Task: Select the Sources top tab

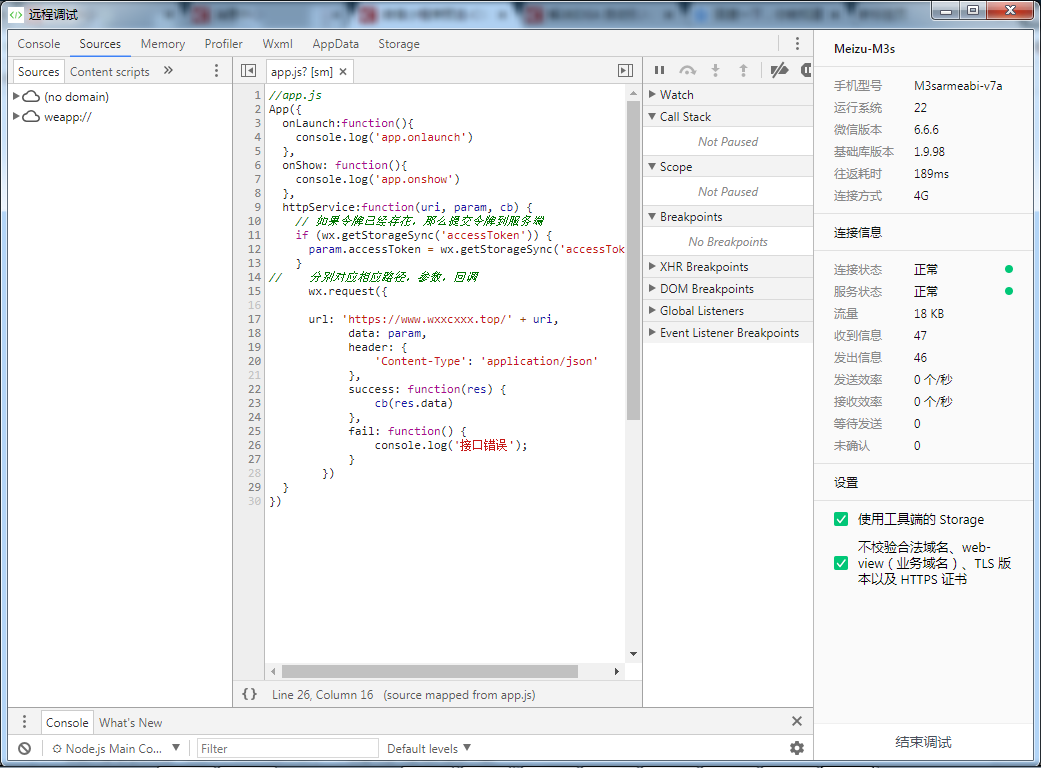Action: 100,44
